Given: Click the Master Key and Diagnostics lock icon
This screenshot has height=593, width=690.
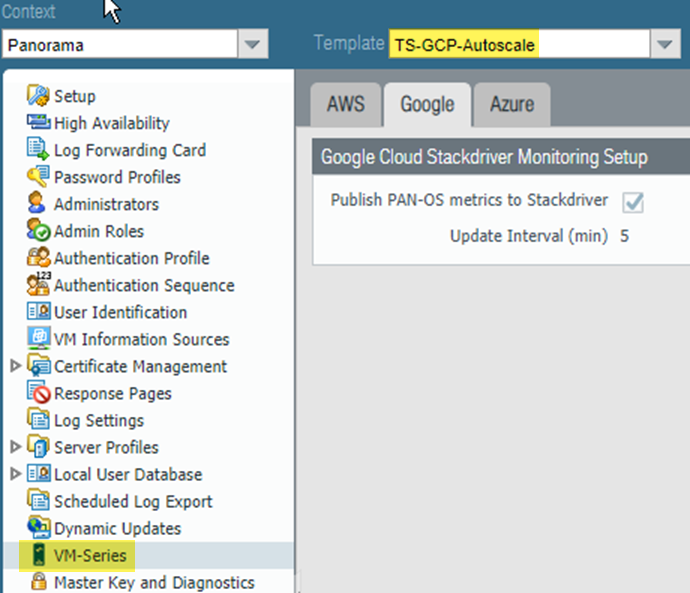Looking at the screenshot, I should (x=39, y=582).
